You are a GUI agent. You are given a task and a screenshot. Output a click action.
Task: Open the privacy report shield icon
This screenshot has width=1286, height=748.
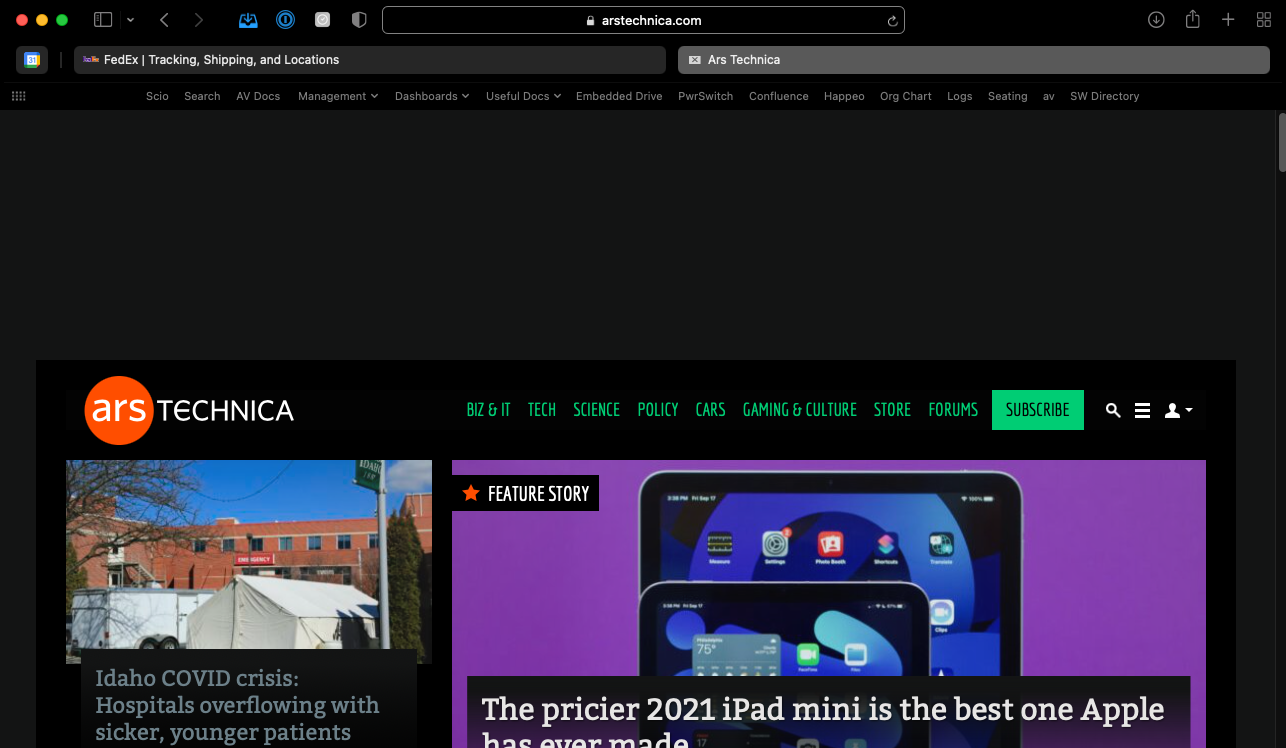[x=359, y=20]
